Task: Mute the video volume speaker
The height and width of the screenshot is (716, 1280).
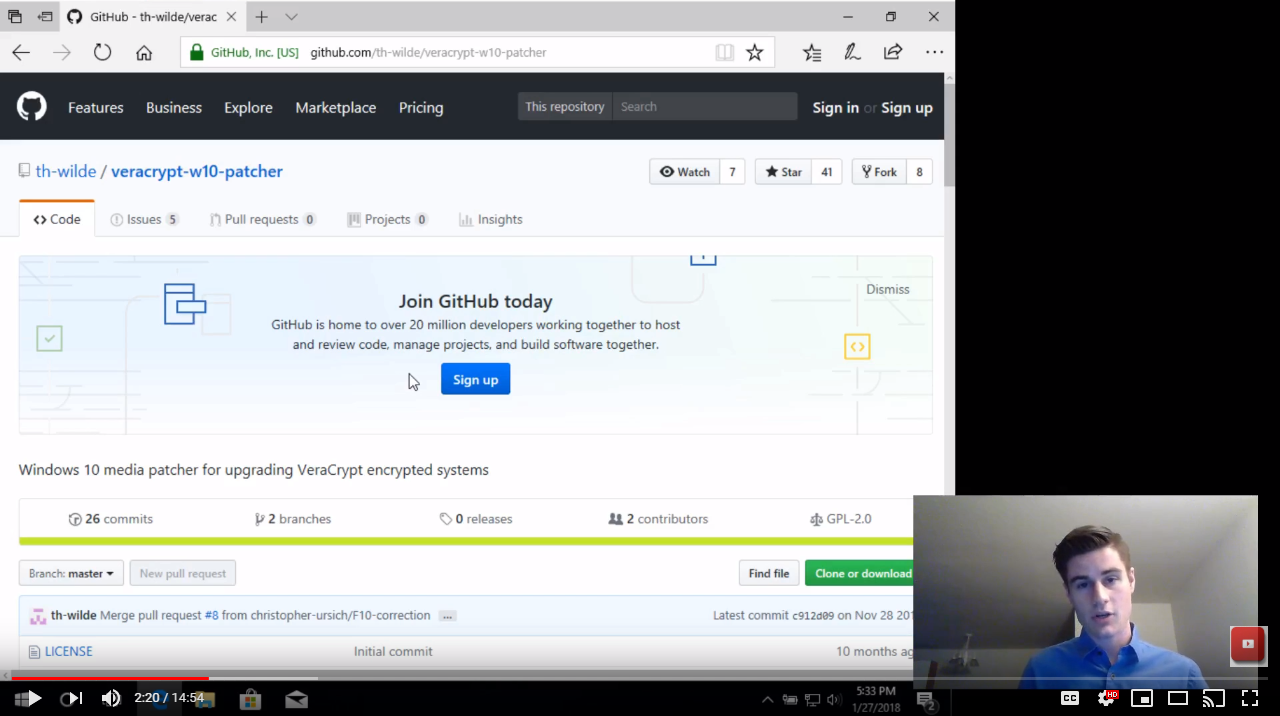Action: [x=111, y=698]
